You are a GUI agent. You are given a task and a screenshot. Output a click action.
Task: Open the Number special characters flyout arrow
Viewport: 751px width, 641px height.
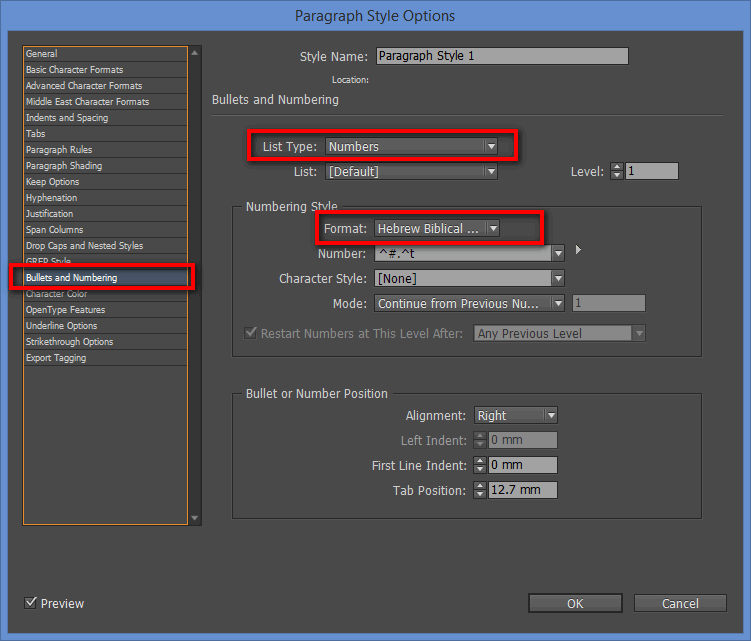[x=578, y=250]
